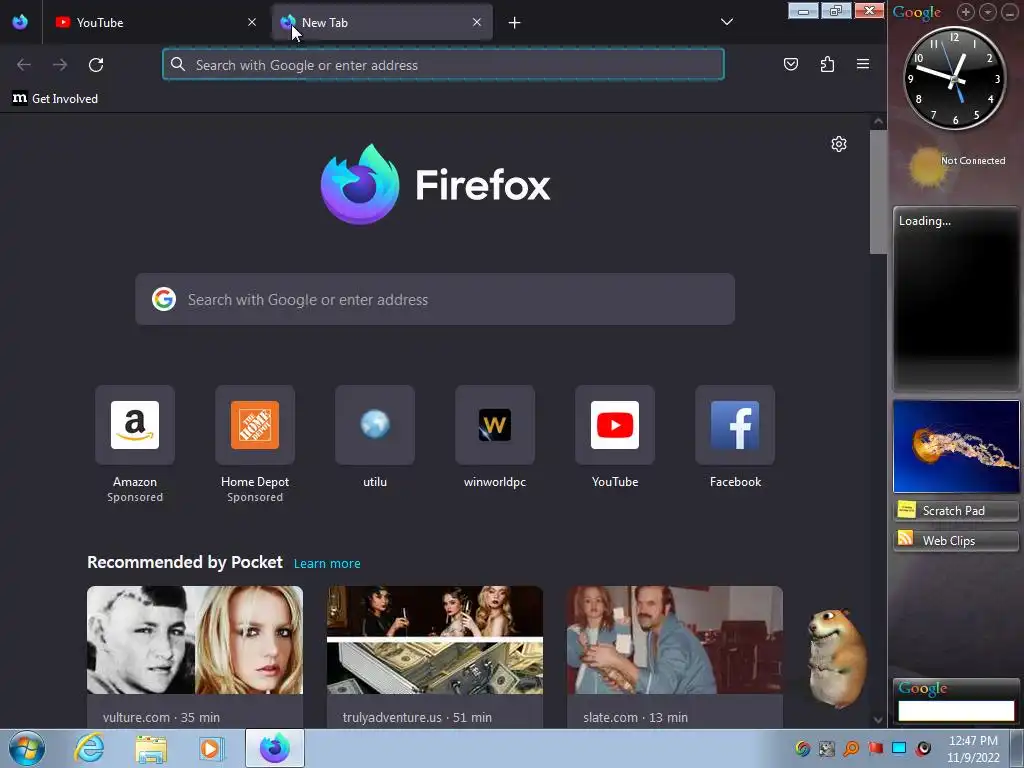Open Windows Explorer from the taskbar
1024x768 pixels.
[151, 749]
